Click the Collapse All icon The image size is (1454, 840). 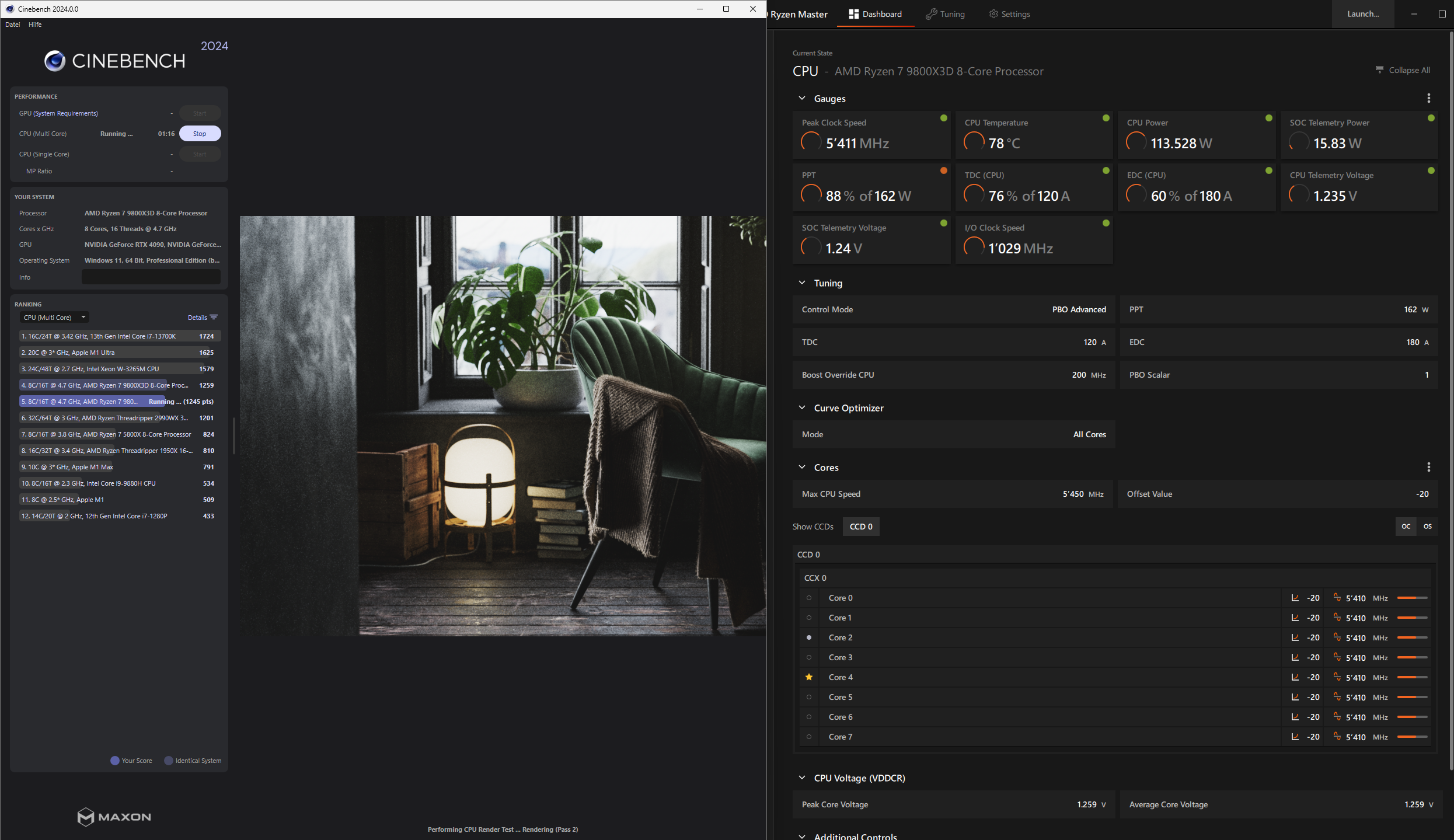[1380, 70]
